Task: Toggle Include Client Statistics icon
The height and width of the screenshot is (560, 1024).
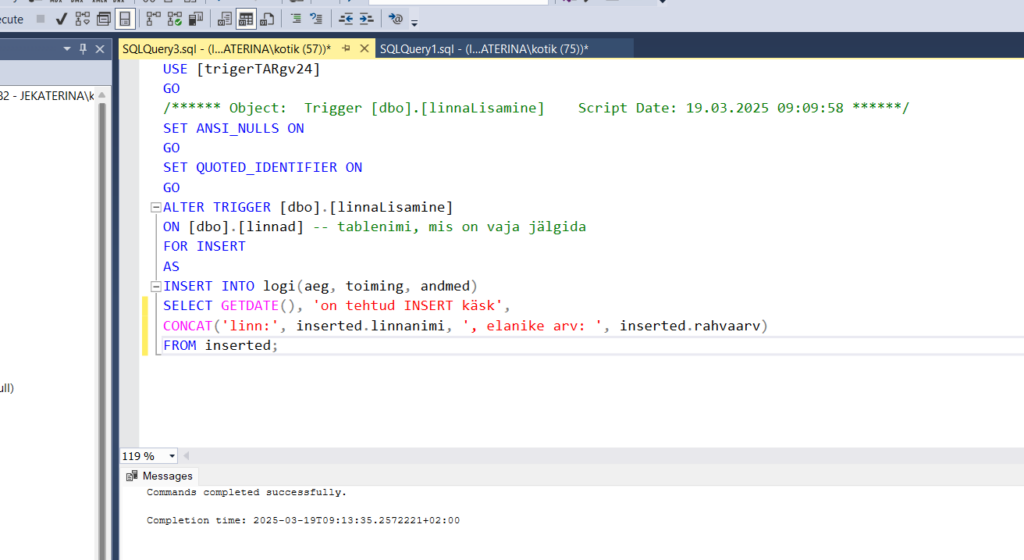Action: (195, 19)
